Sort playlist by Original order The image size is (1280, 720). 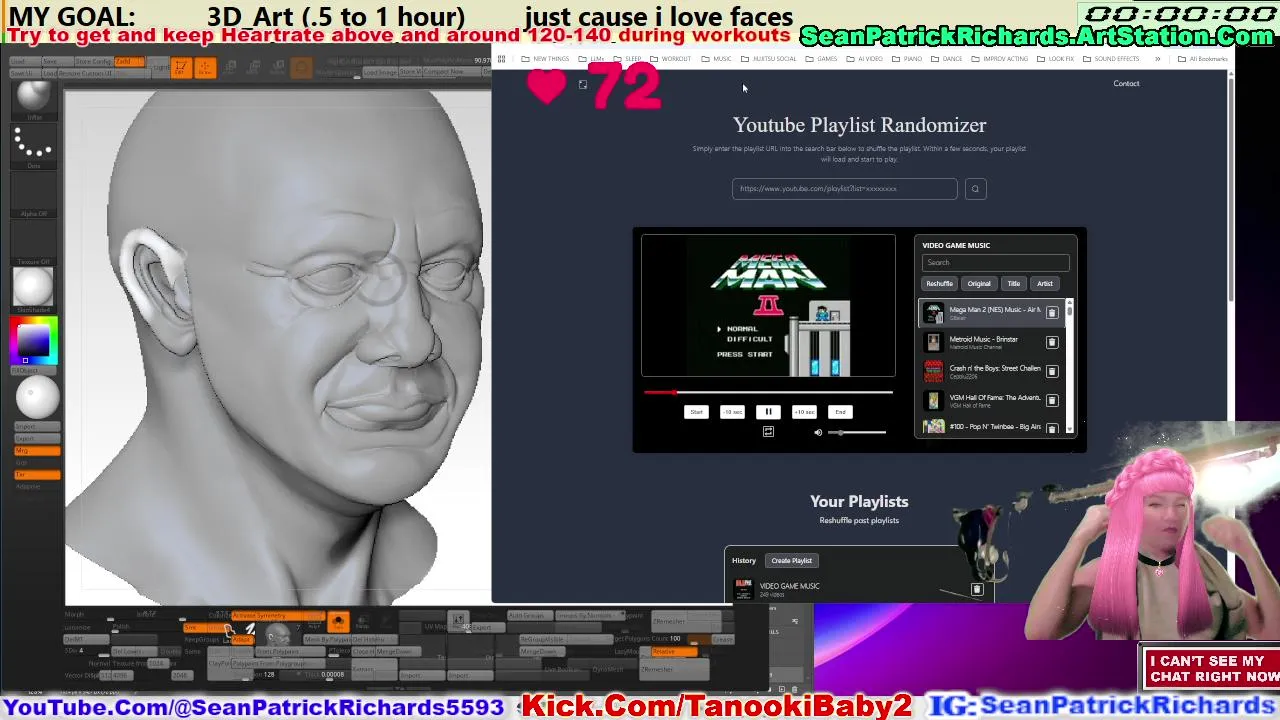click(979, 283)
